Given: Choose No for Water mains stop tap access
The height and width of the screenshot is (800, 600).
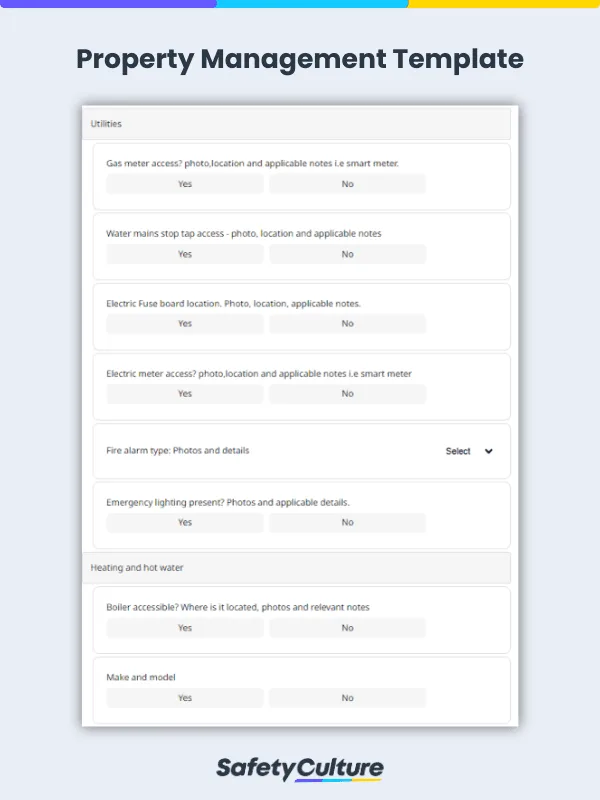Looking at the screenshot, I should (x=347, y=254).
